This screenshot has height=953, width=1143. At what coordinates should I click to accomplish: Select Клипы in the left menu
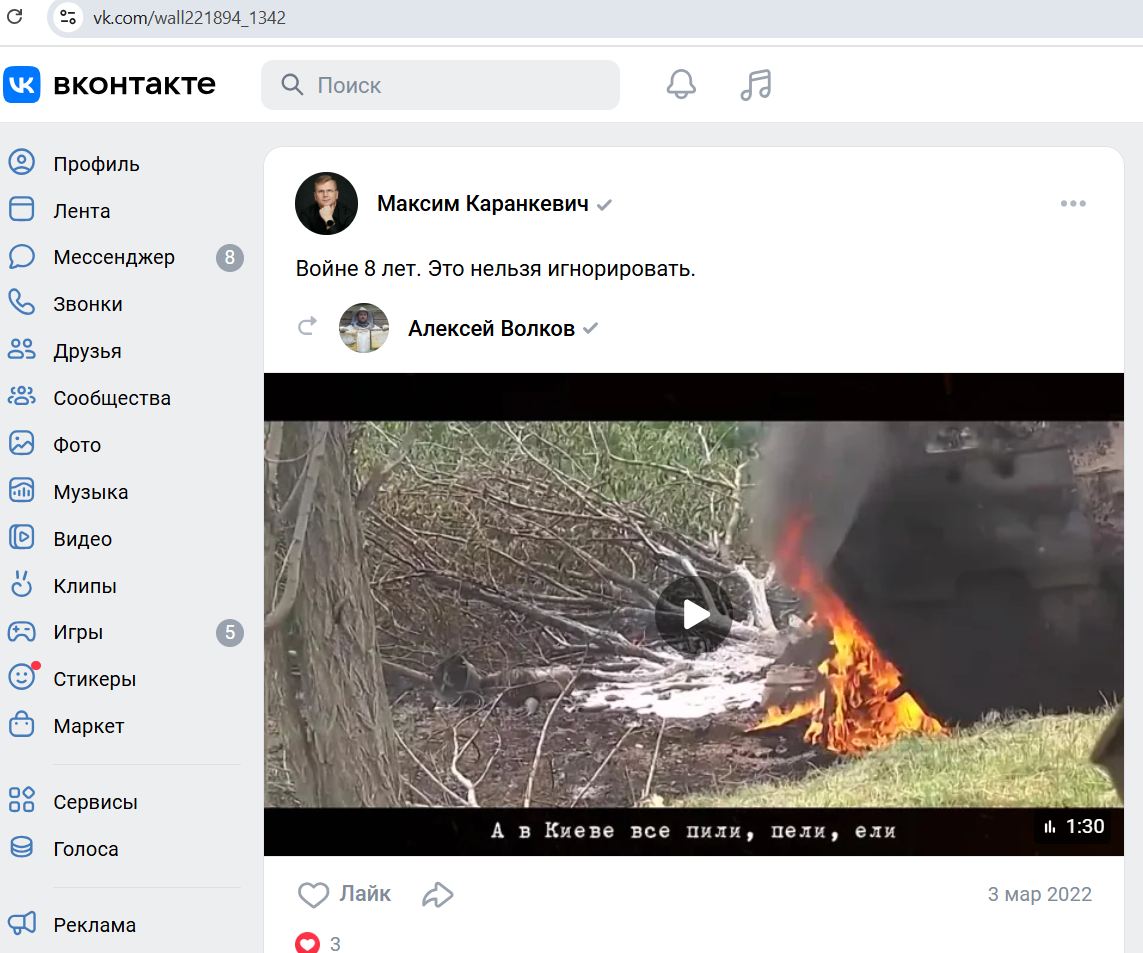[84, 586]
